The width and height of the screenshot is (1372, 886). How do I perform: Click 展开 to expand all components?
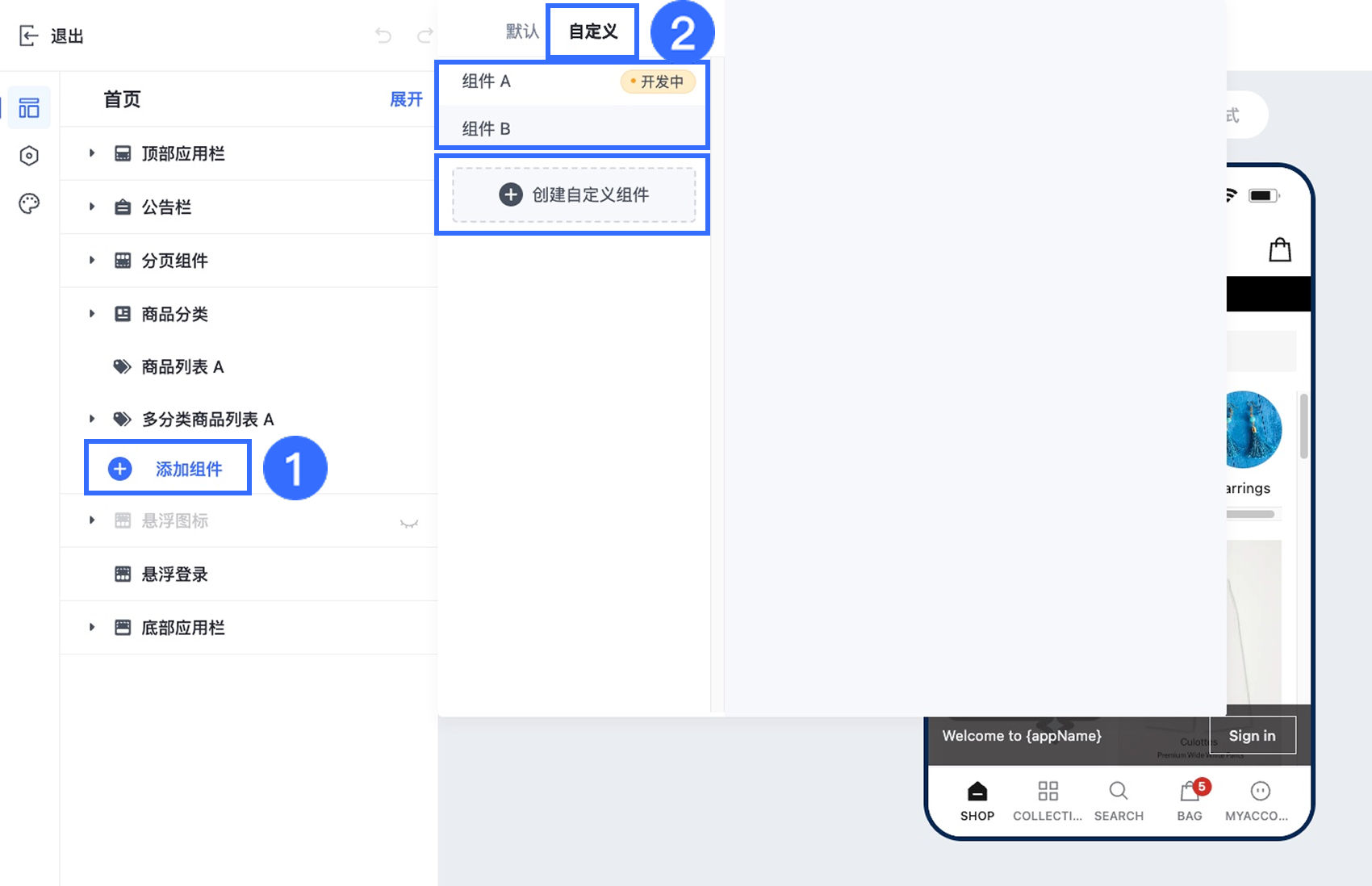click(x=406, y=99)
